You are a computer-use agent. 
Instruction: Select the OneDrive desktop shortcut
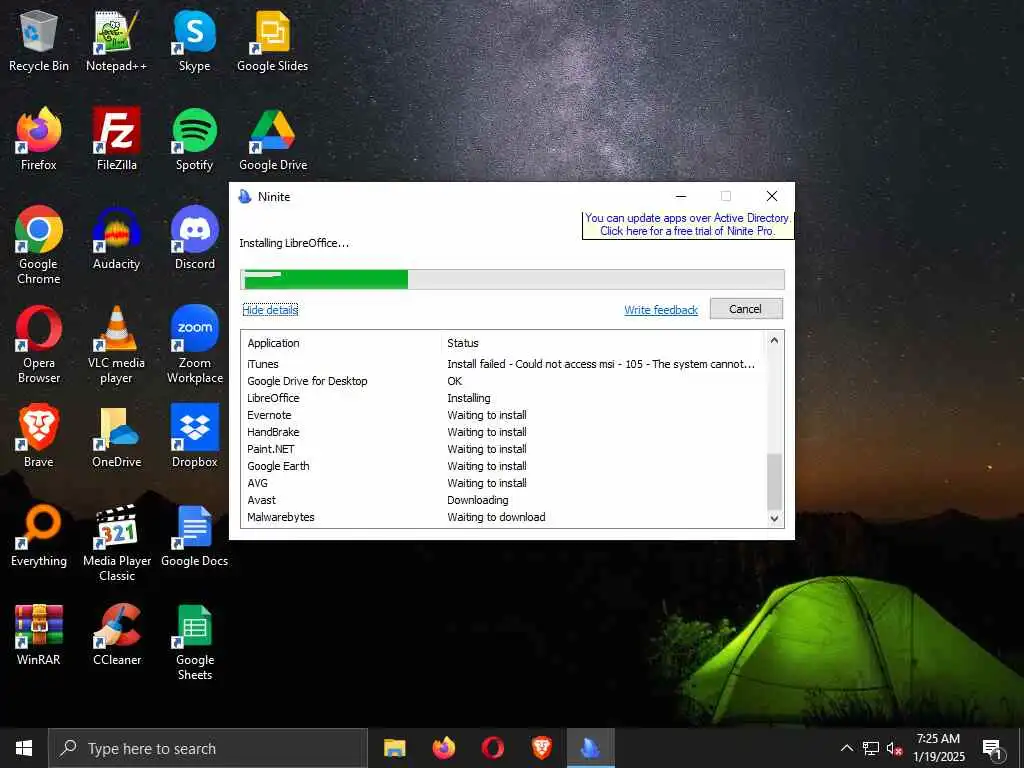point(116,436)
